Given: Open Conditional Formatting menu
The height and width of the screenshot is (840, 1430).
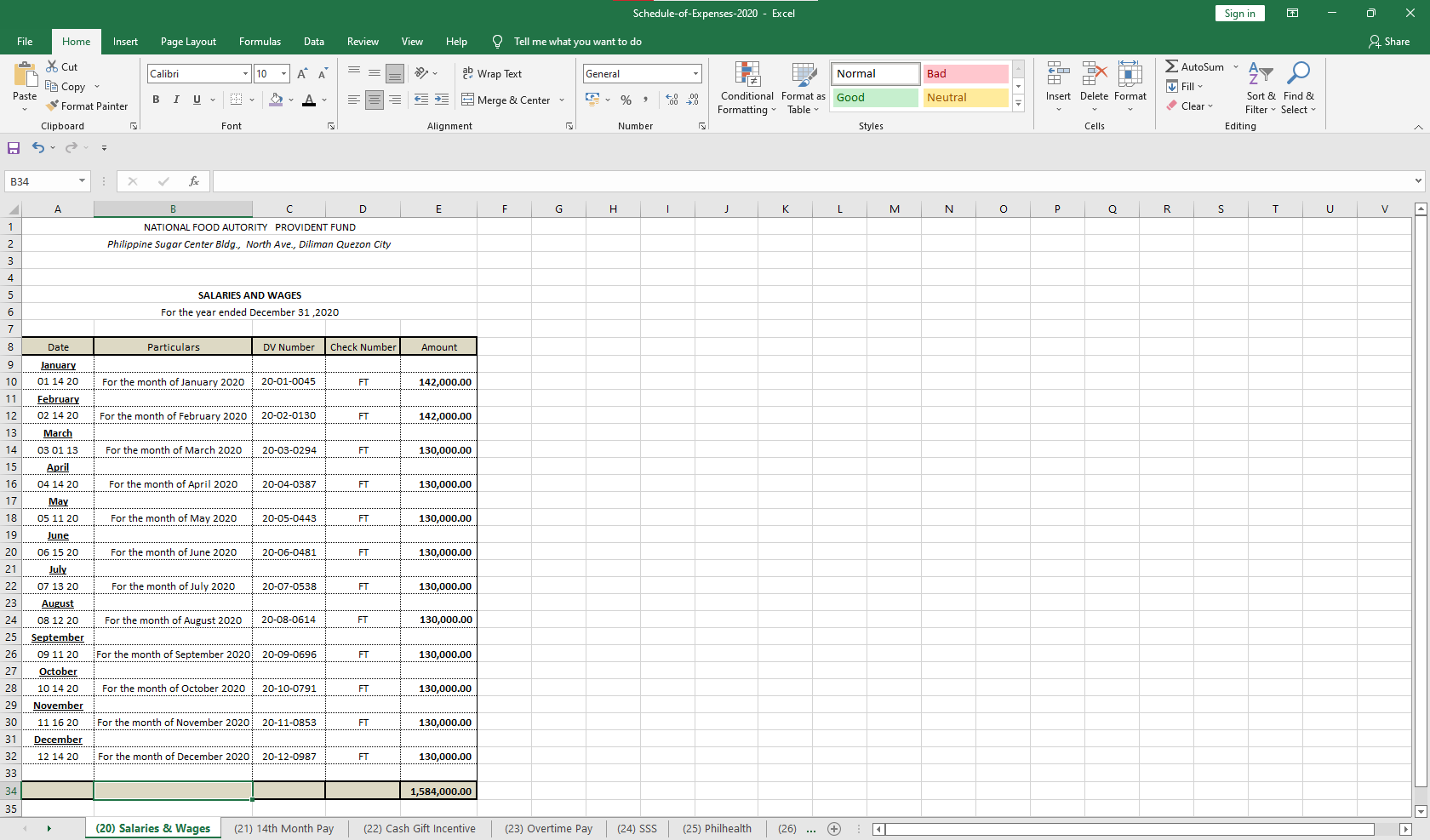Looking at the screenshot, I should [x=747, y=89].
